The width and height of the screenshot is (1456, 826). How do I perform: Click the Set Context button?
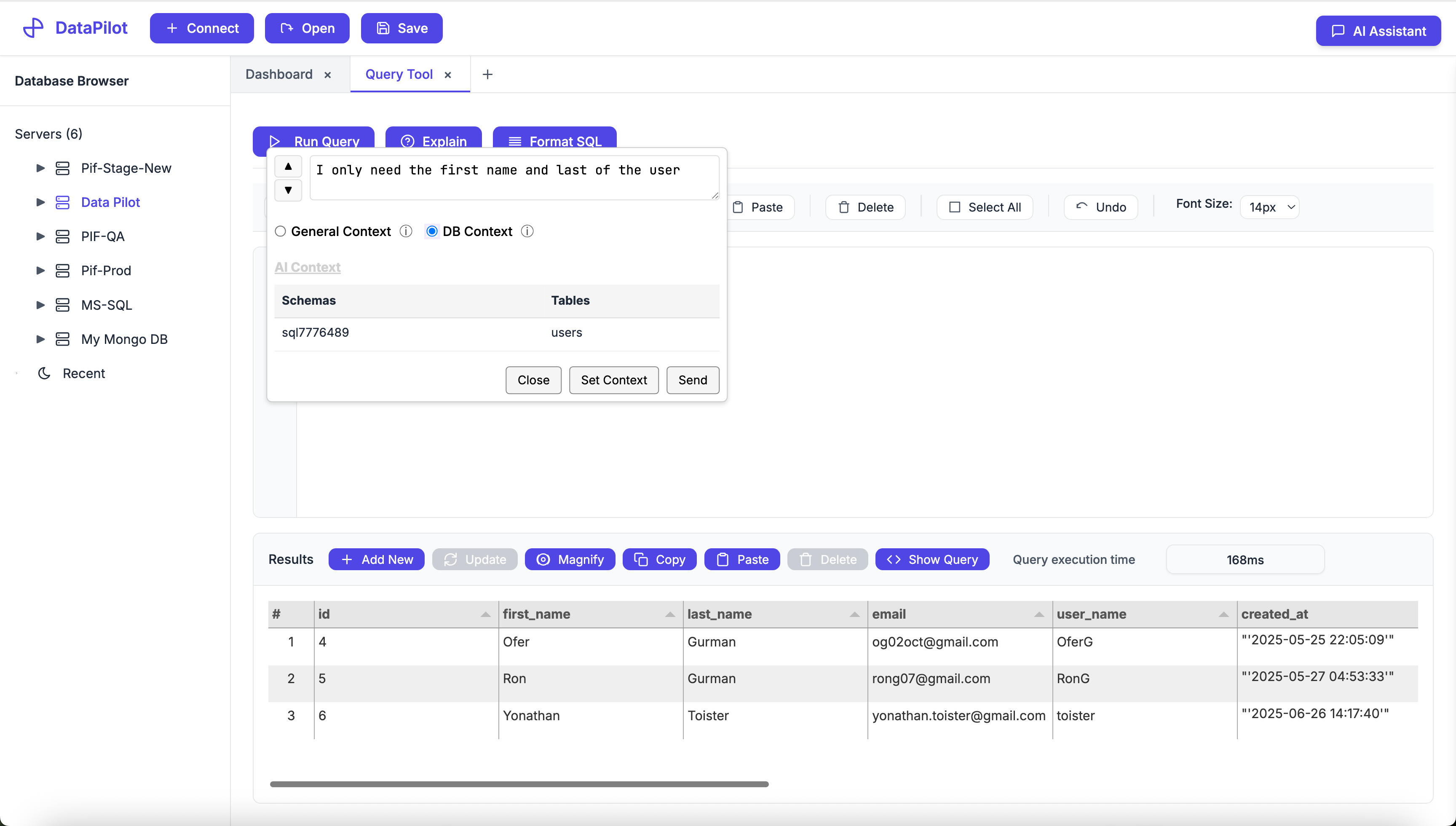(614, 380)
